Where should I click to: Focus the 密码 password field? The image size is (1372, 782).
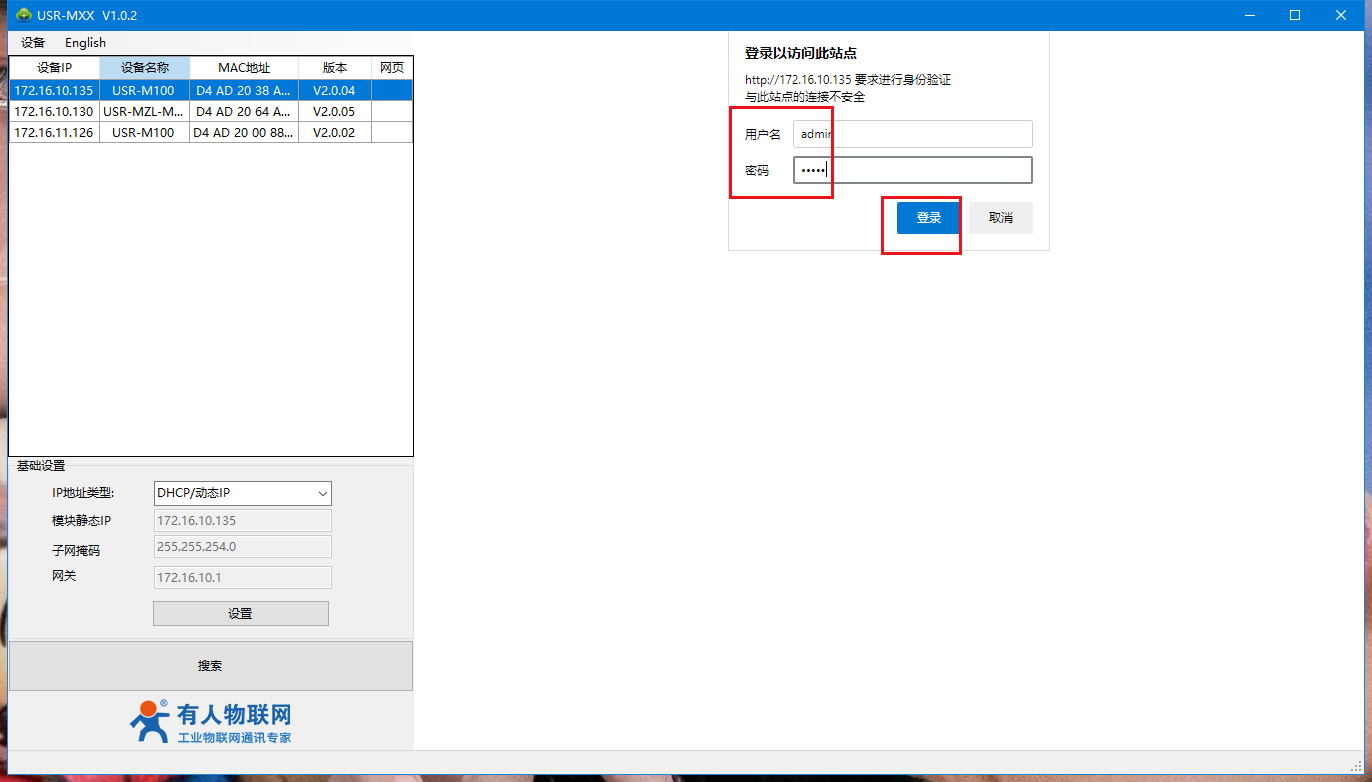click(912, 170)
